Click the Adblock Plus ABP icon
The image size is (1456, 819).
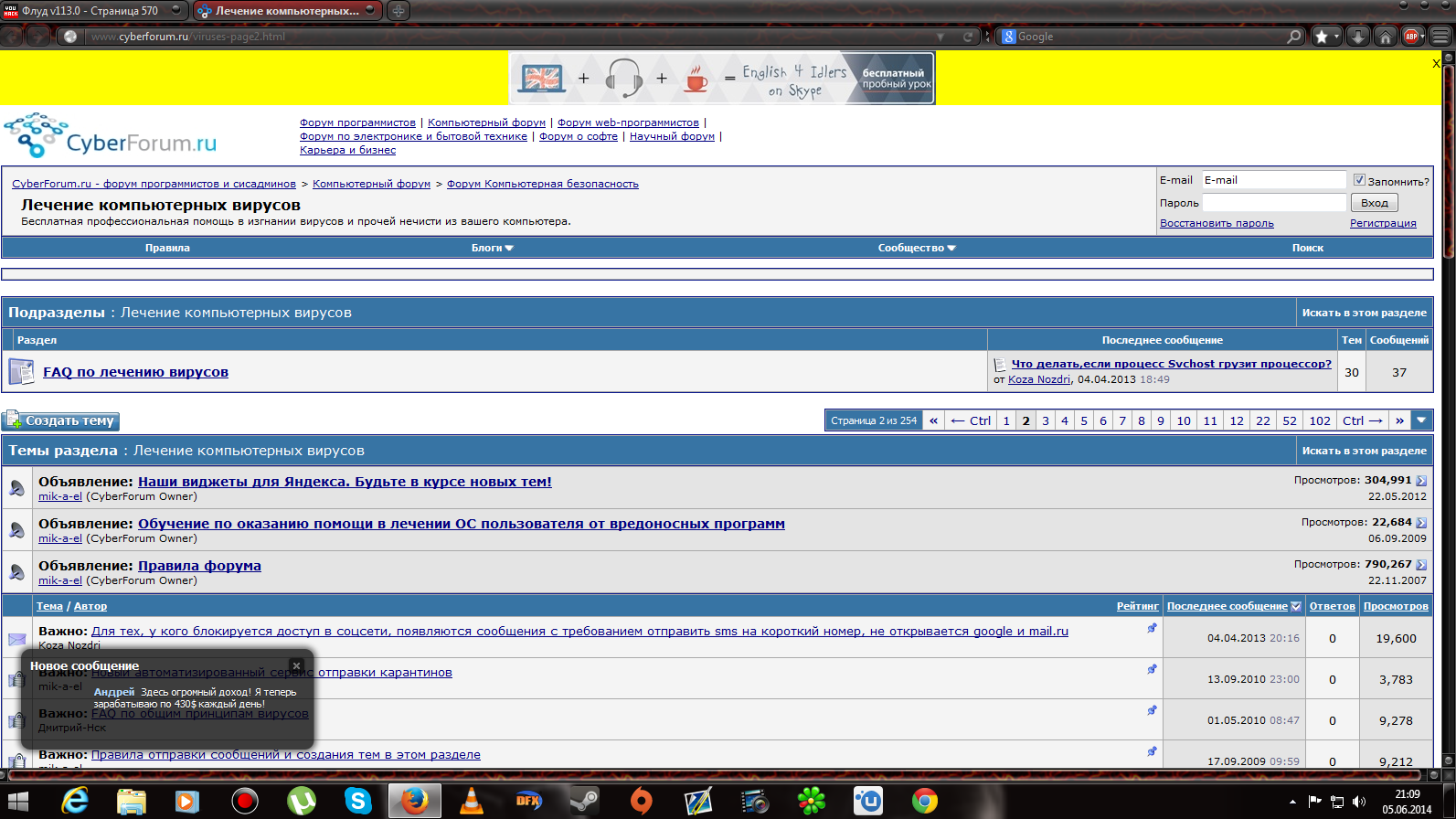pyautogui.click(x=1412, y=37)
